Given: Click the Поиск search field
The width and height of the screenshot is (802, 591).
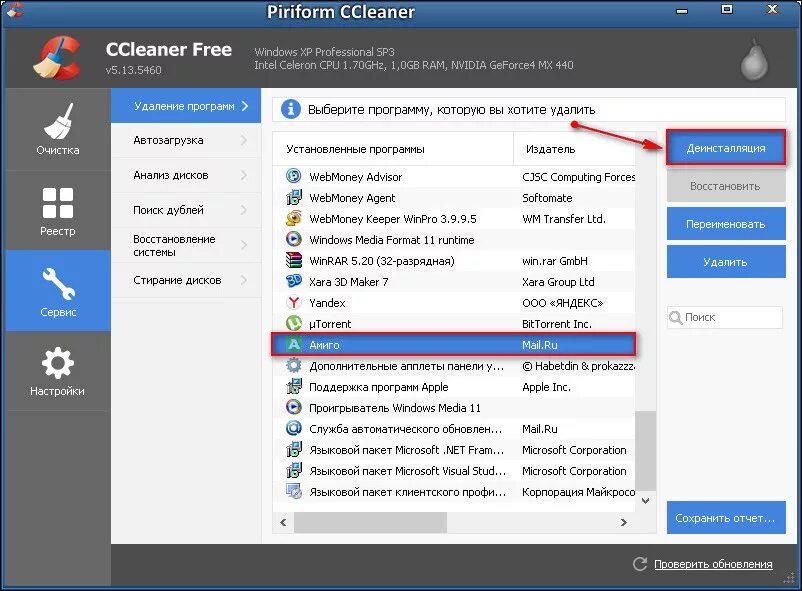Looking at the screenshot, I should [x=725, y=317].
